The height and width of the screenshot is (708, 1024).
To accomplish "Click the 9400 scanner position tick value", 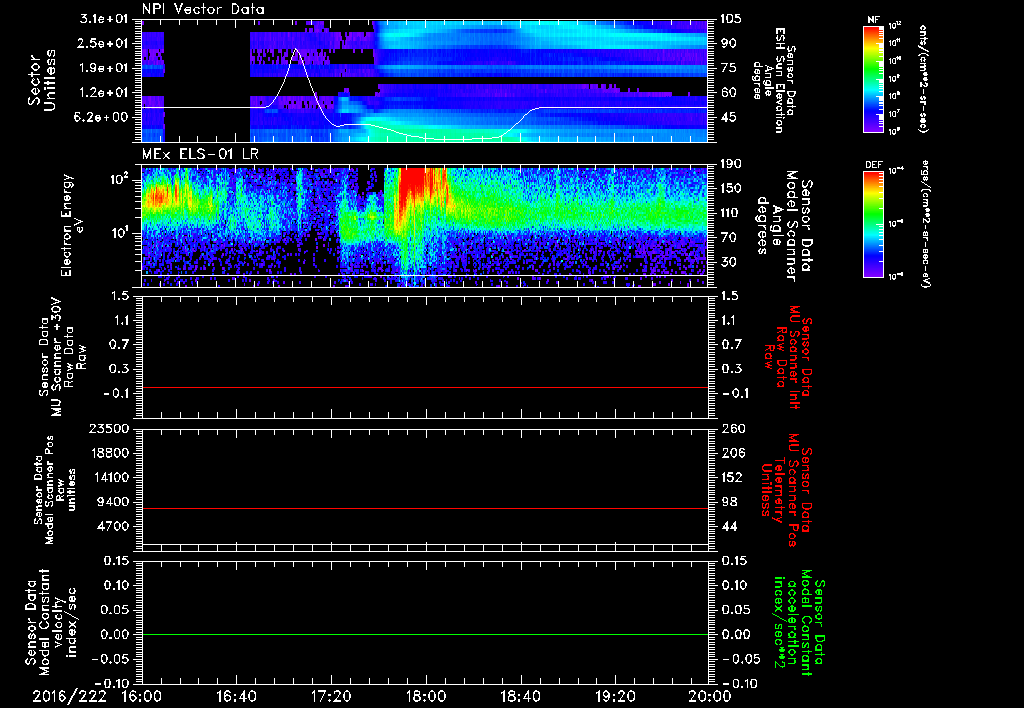I will 114,502.
